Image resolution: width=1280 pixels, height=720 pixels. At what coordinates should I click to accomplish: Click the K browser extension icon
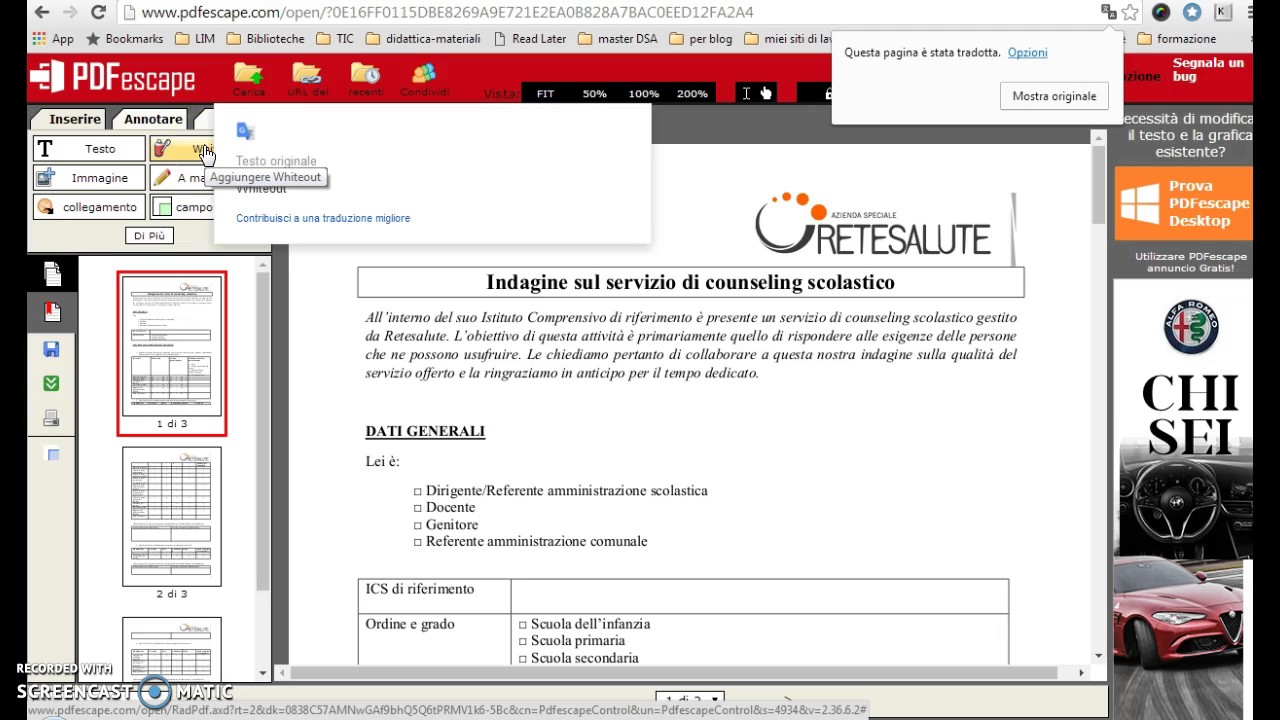pos(1222,12)
